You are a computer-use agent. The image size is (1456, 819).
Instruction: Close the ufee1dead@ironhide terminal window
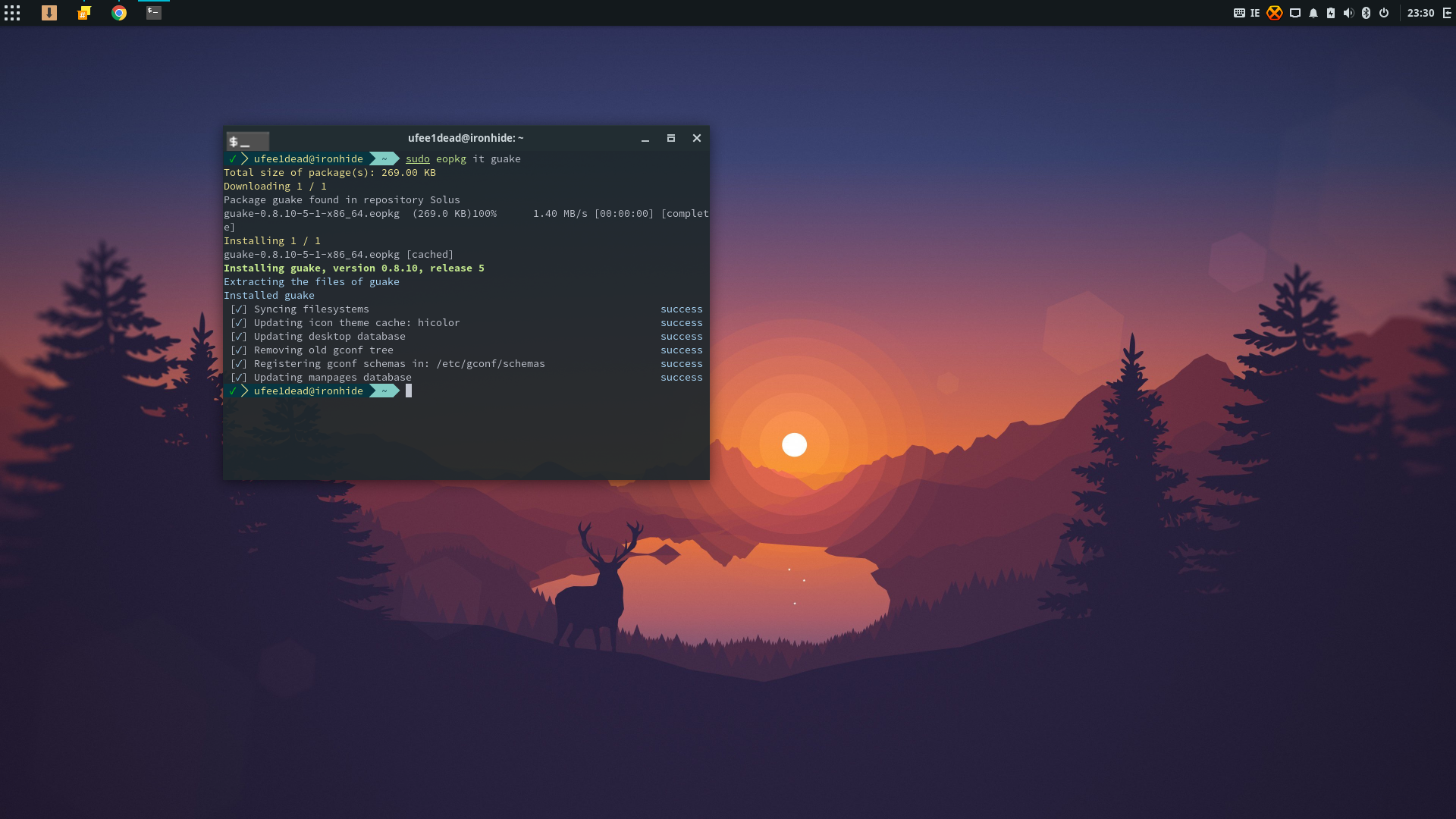(697, 138)
